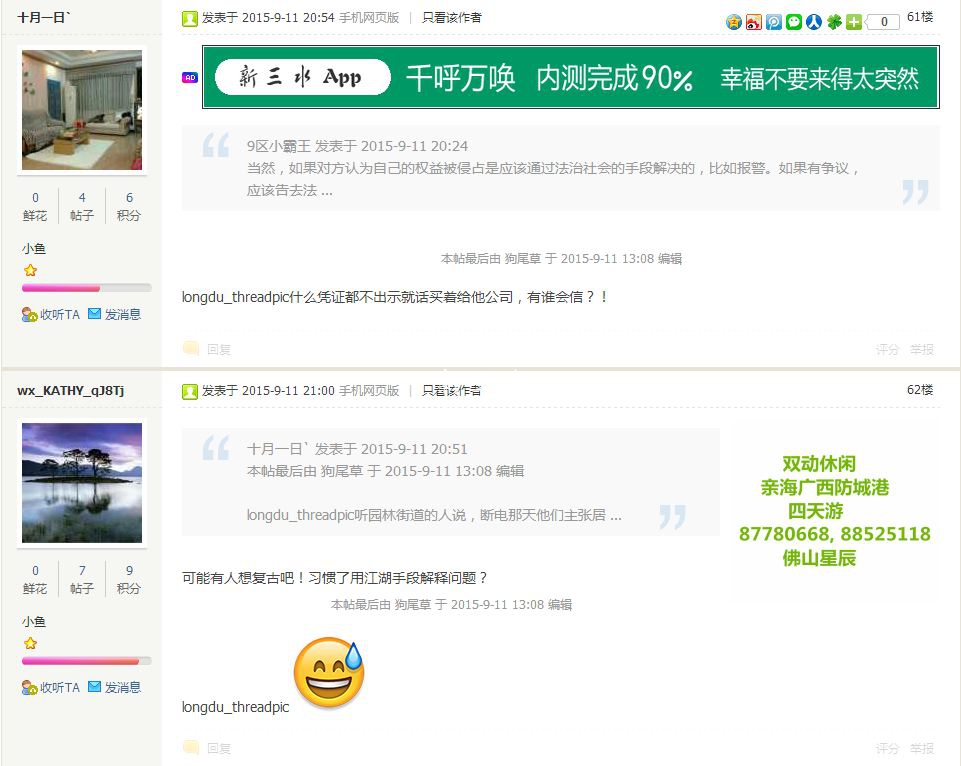Open the 新三水 App banner ad
Screen dimensions: 961x766
tap(570, 77)
